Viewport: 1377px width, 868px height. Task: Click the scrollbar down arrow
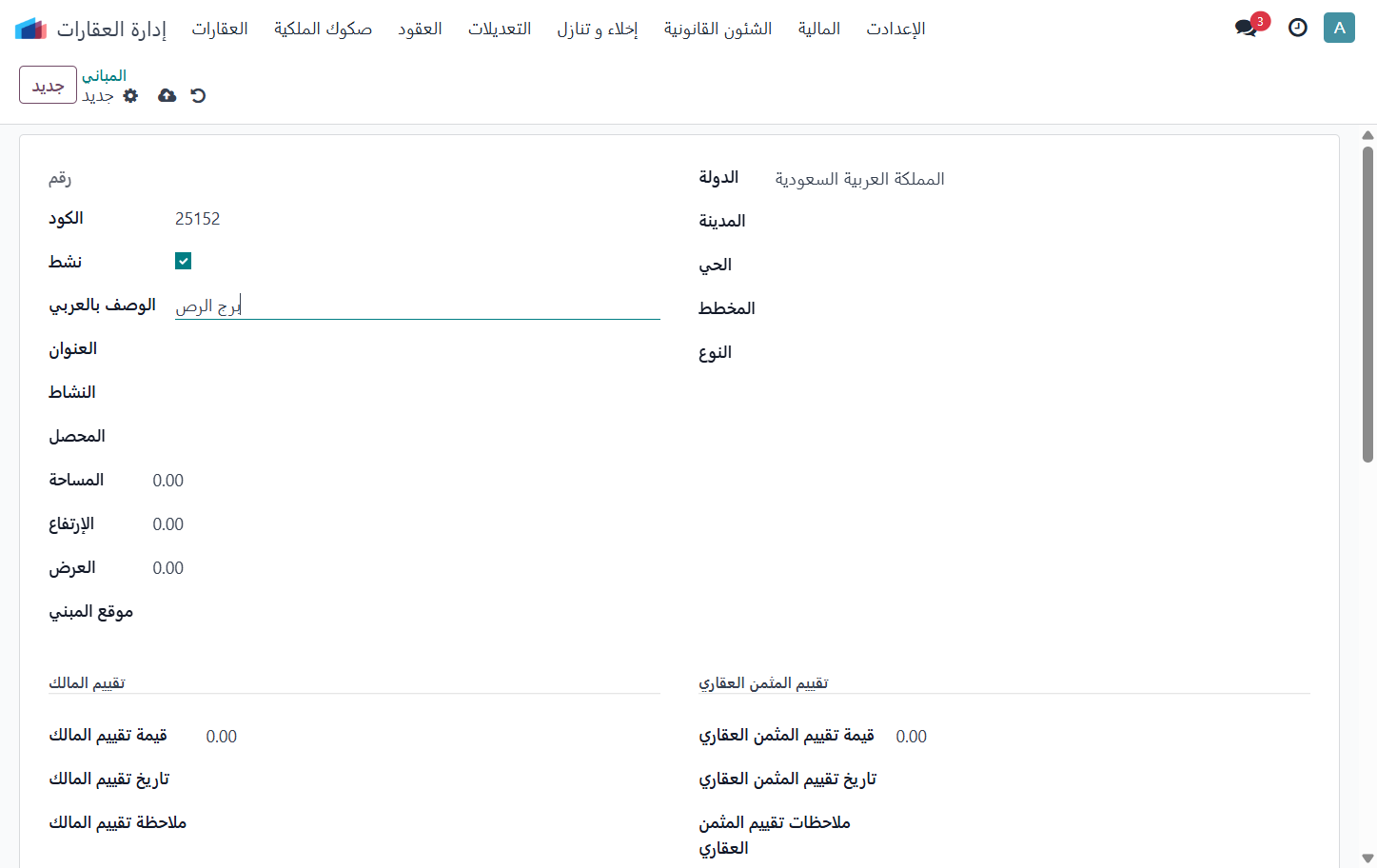(x=1367, y=858)
